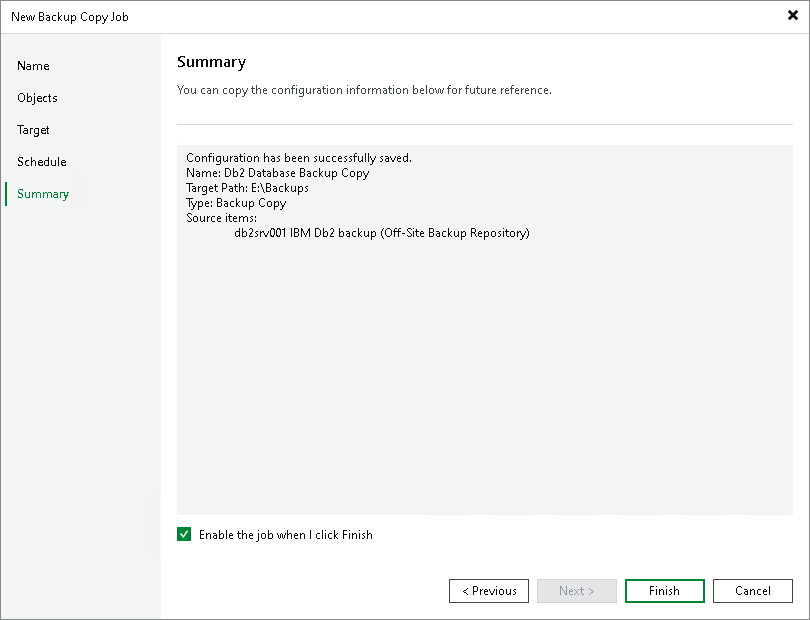Image resolution: width=810 pixels, height=620 pixels.
Task: Click the disabled Next button
Action: click(576, 590)
